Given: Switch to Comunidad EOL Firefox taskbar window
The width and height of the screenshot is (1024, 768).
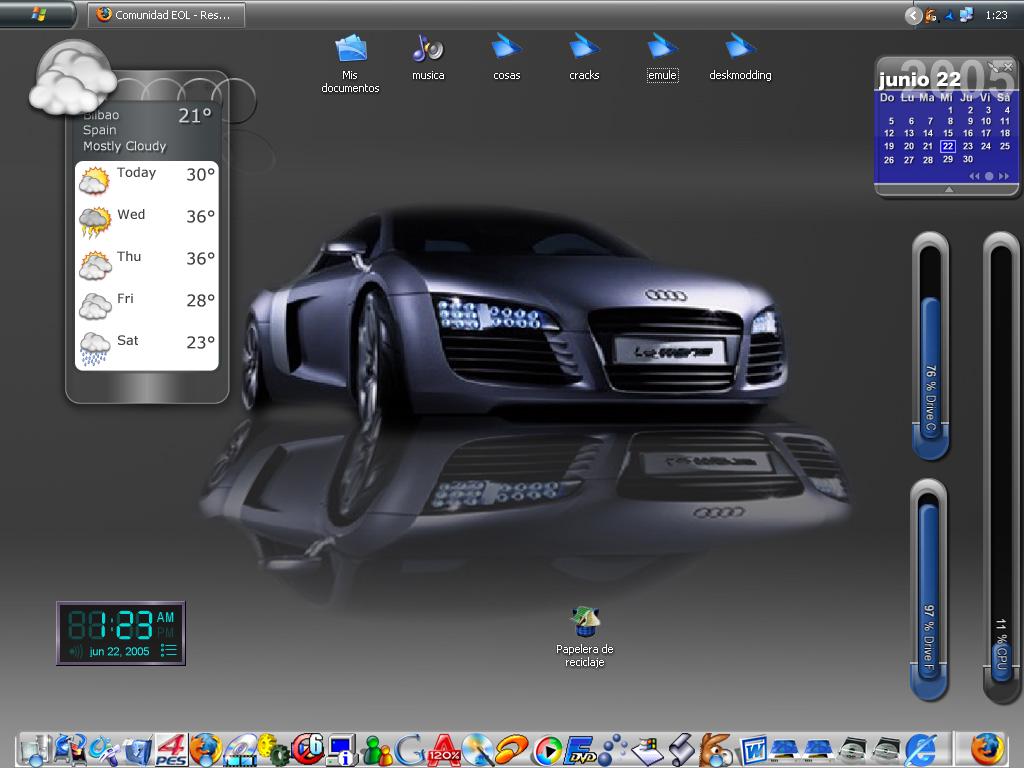Looking at the screenshot, I should [166, 15].
